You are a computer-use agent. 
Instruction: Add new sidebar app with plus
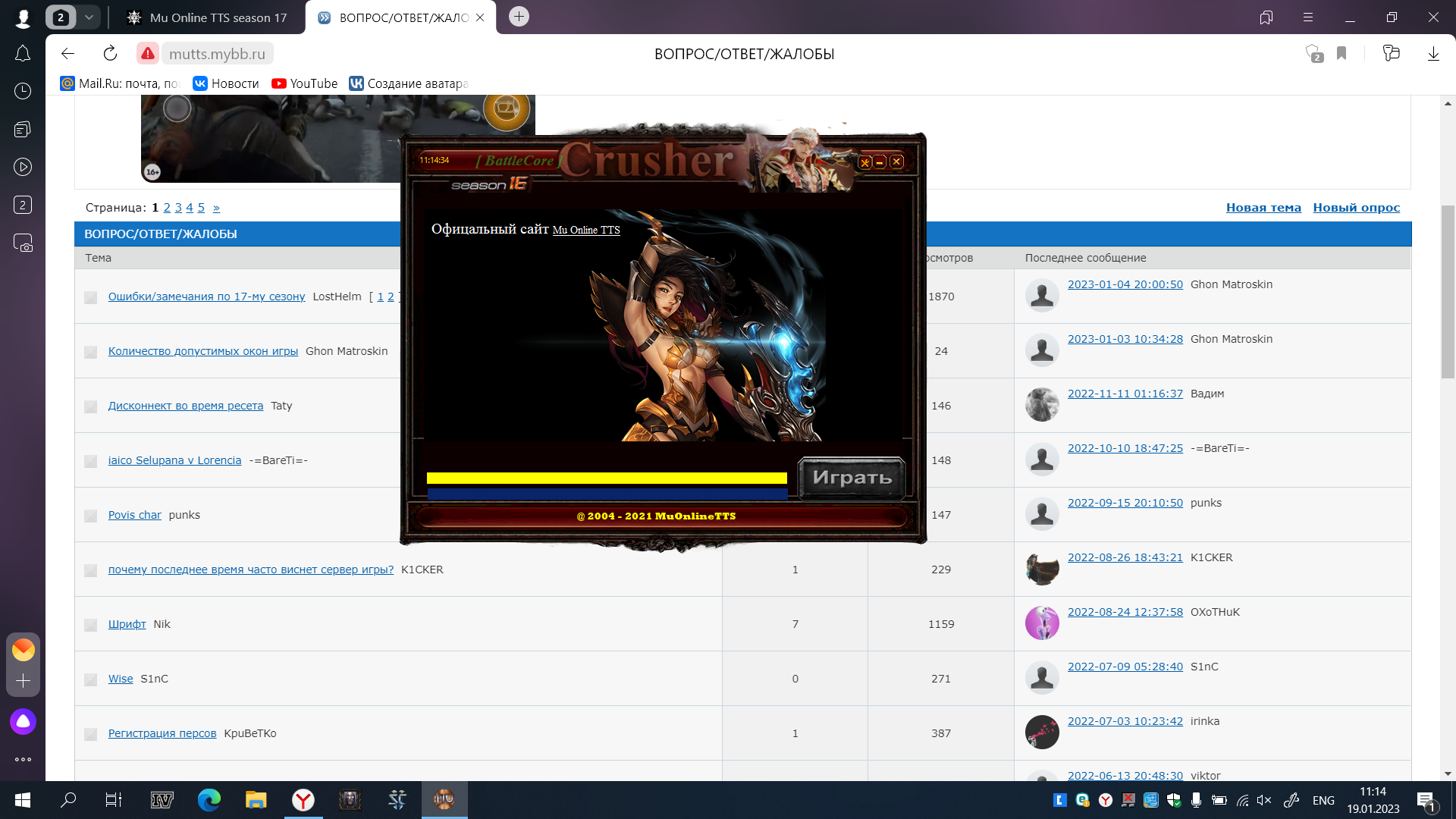point(23,681)
